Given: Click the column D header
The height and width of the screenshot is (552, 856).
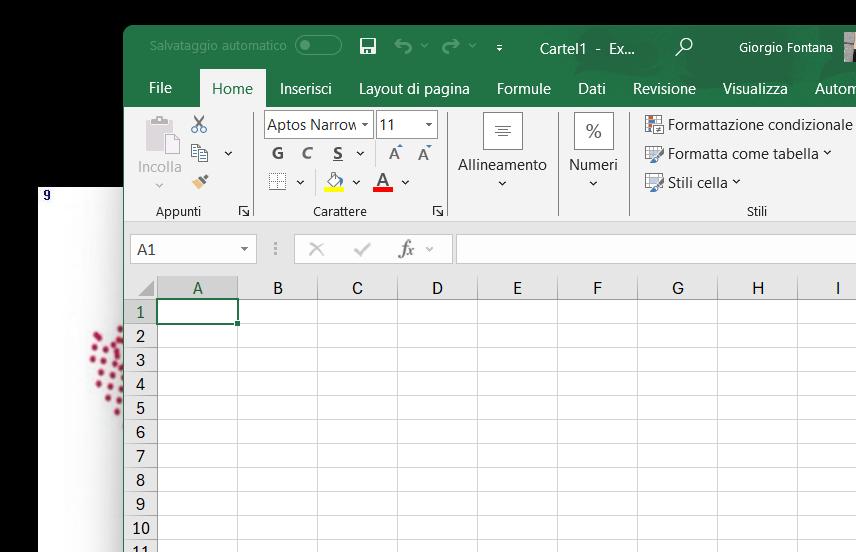Looking at the screenshot, I should [437, 288].
